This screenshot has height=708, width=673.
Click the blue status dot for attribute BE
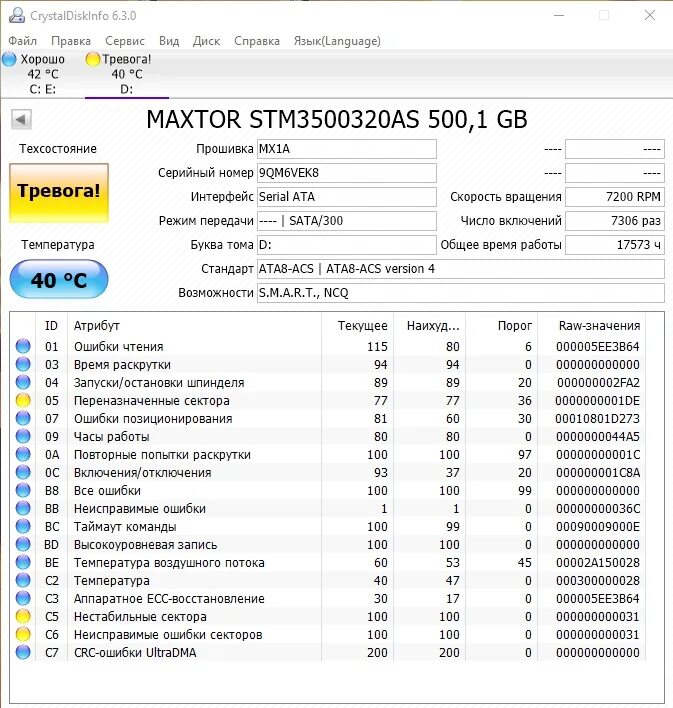[23, 562]
